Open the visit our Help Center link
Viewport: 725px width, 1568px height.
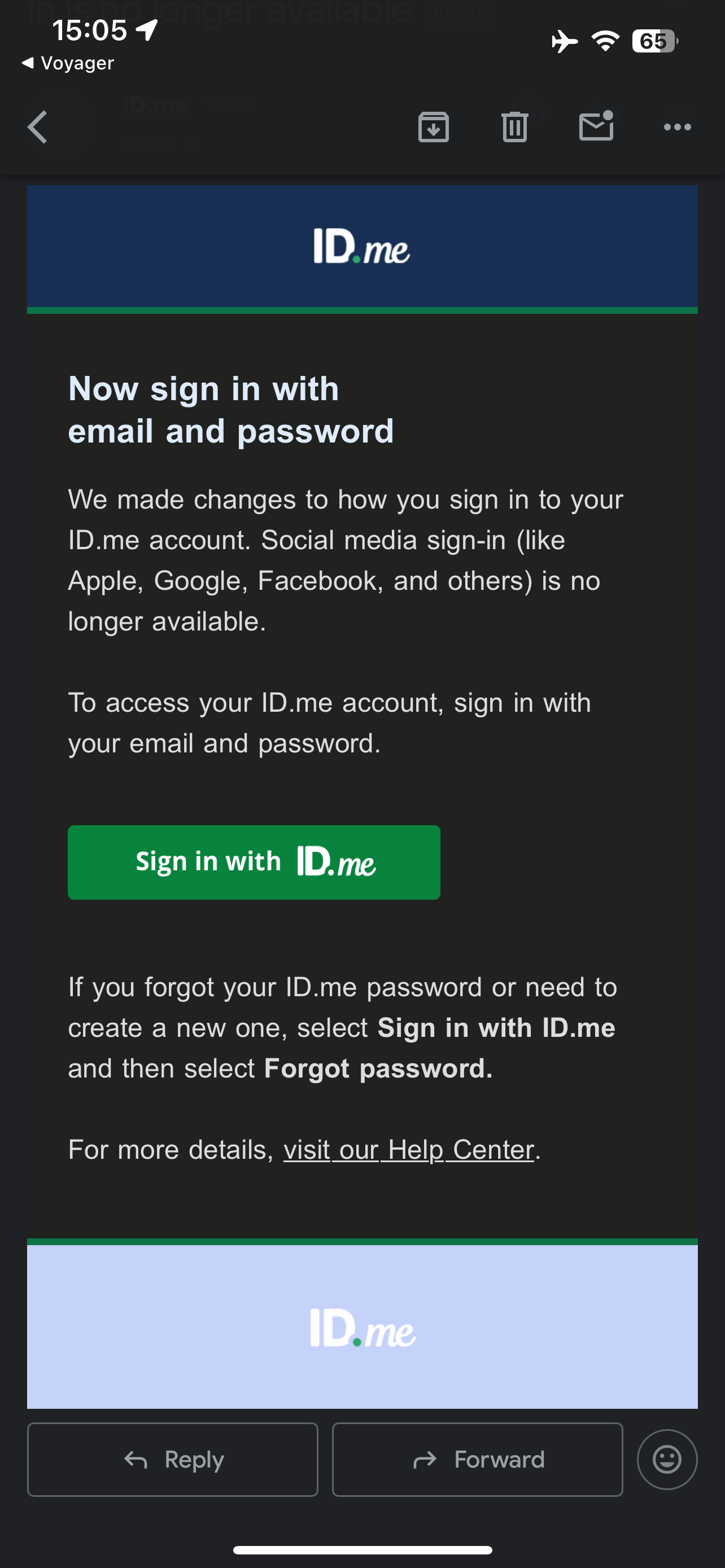pyautogui.click(x=408, y=1149)
